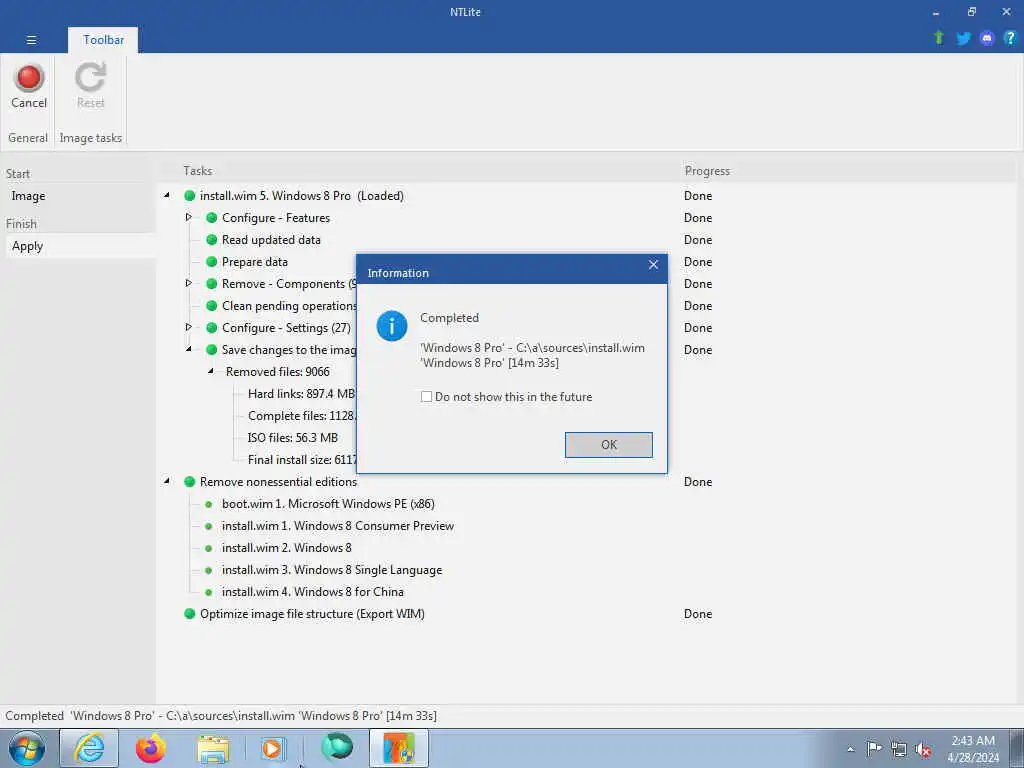This screenshot has width=1024, height=768.
Task: Select install.wim 1. Windows 8 Consumer Preview row
Action: pos(338,526)
